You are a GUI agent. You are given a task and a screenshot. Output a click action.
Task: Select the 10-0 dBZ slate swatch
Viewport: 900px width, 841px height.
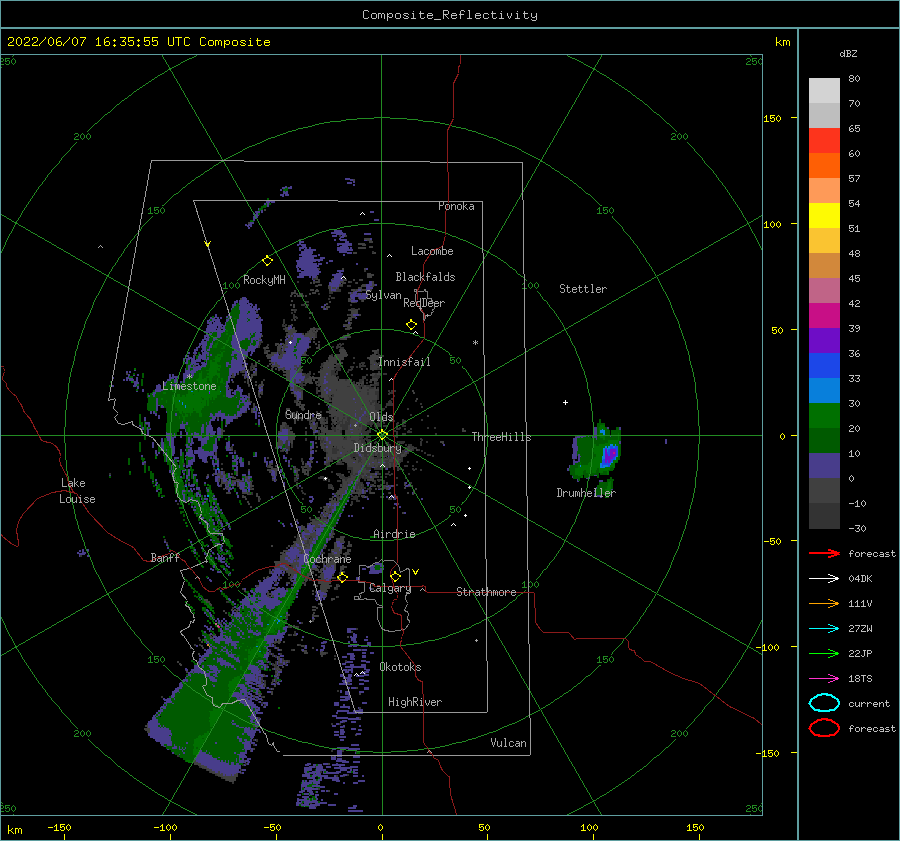click(x=824, y=466)
